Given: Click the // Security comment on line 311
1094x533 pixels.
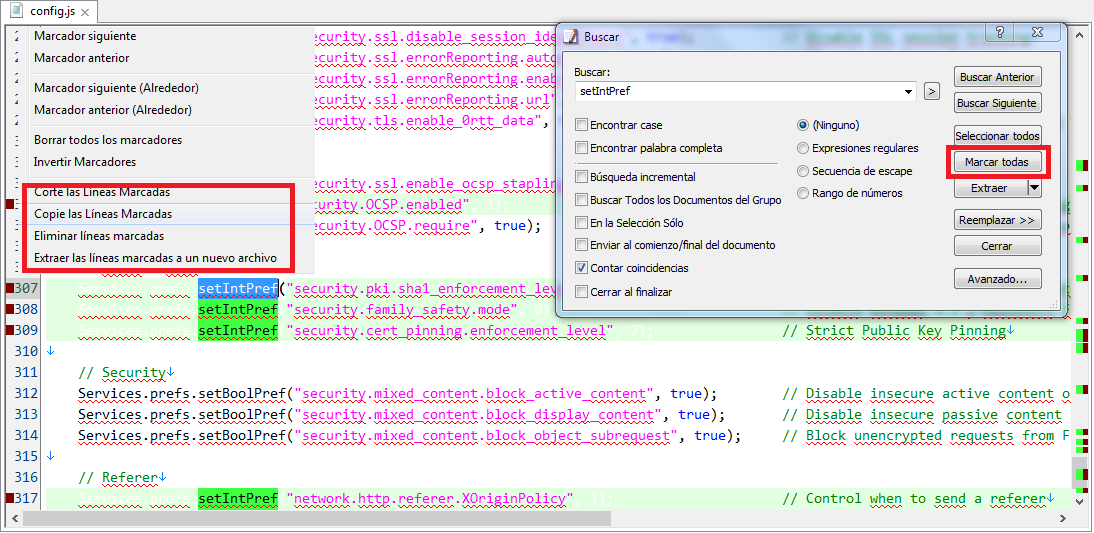Looking at the screenshot, I should pos(122,372).
